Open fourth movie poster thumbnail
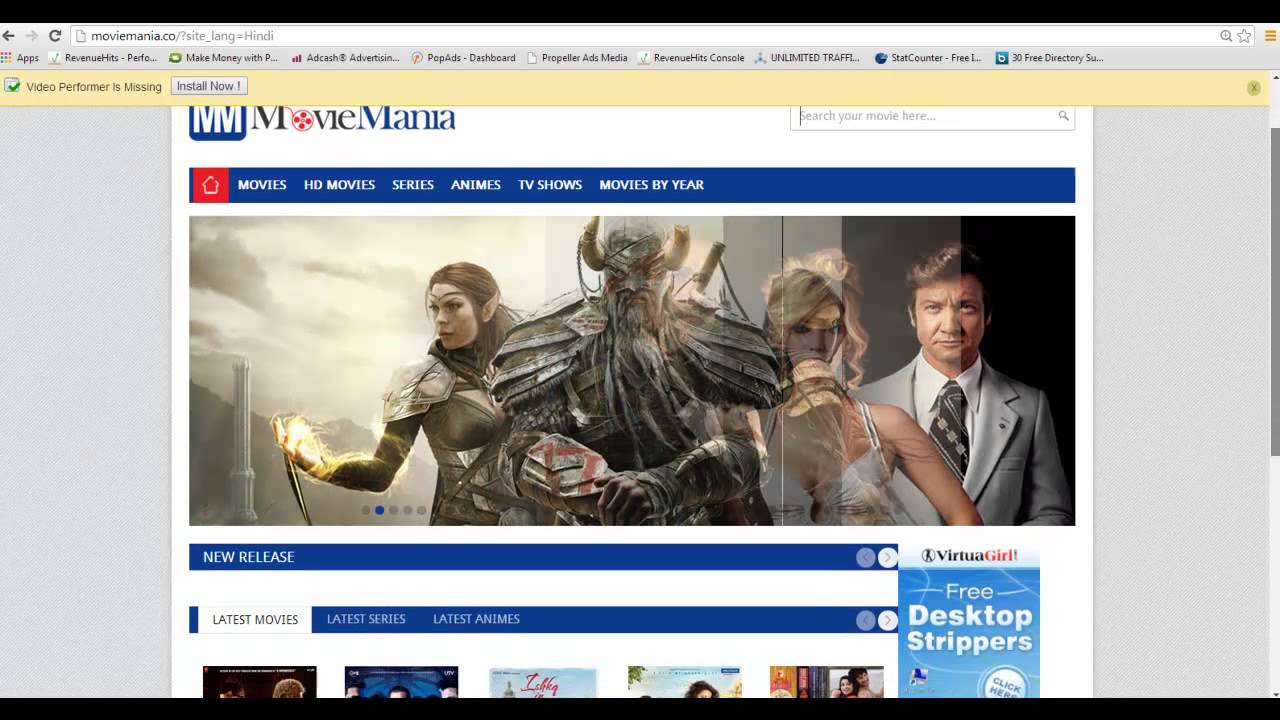The image size is (1280, 720). click(x=685, y=682)
